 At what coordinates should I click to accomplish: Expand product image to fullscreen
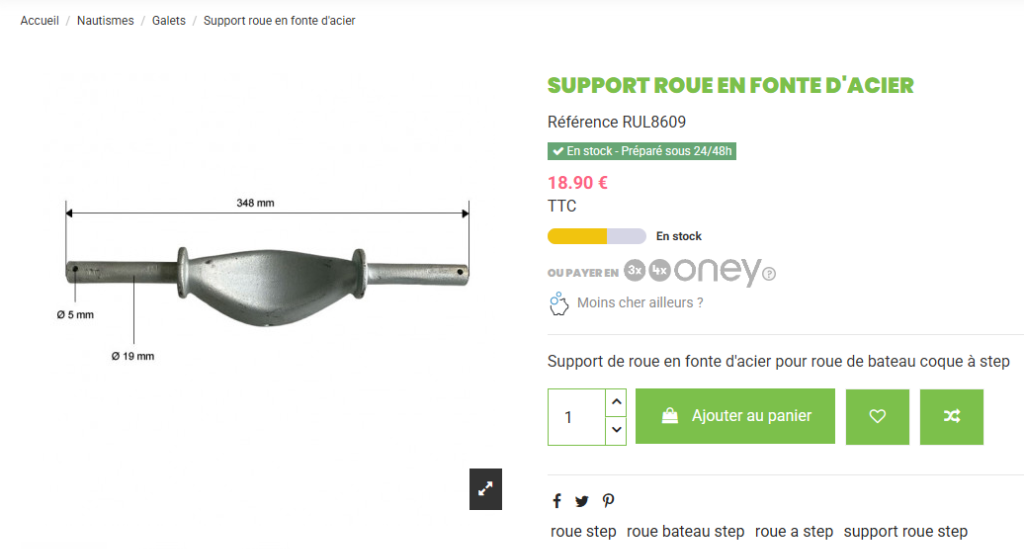pos(485,489)
